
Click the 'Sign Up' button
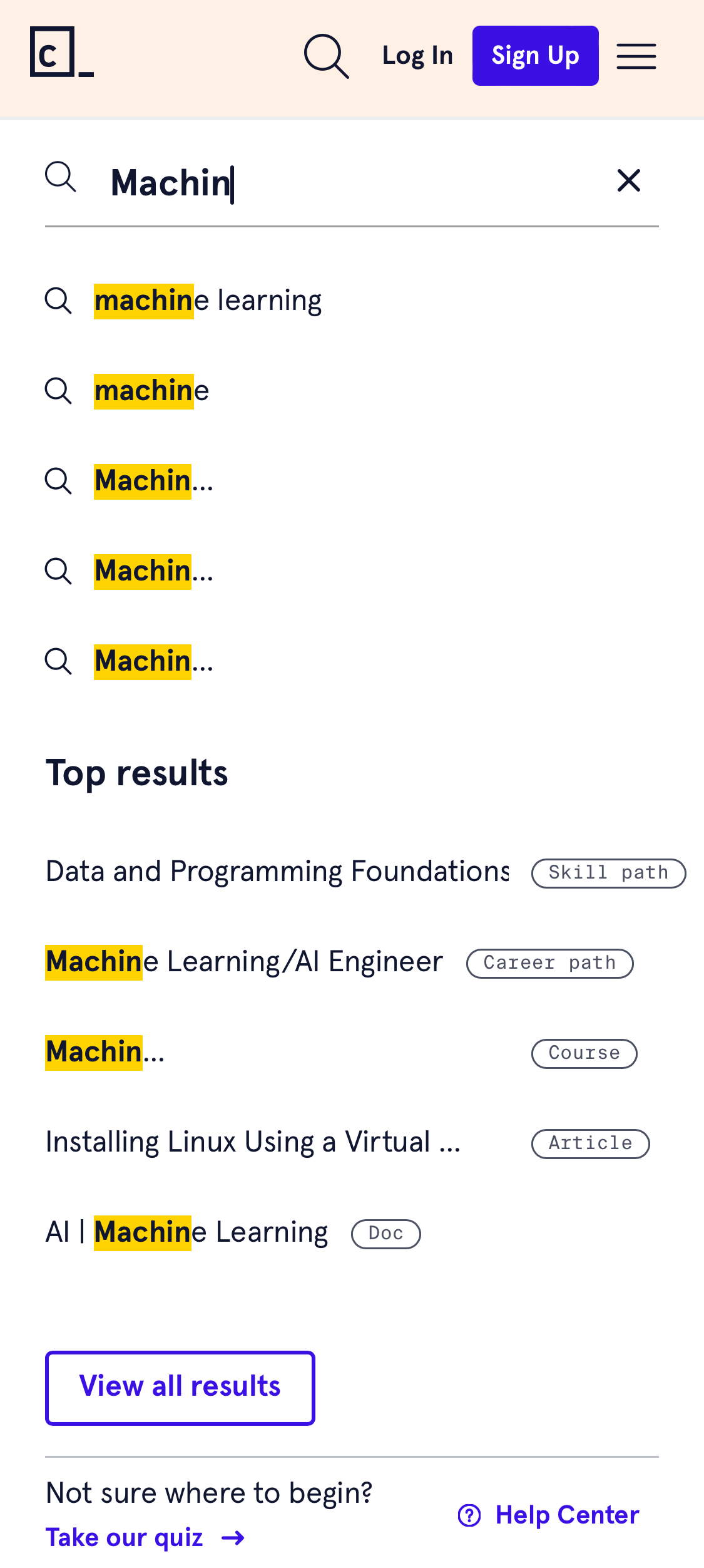(x=535, y=54)
